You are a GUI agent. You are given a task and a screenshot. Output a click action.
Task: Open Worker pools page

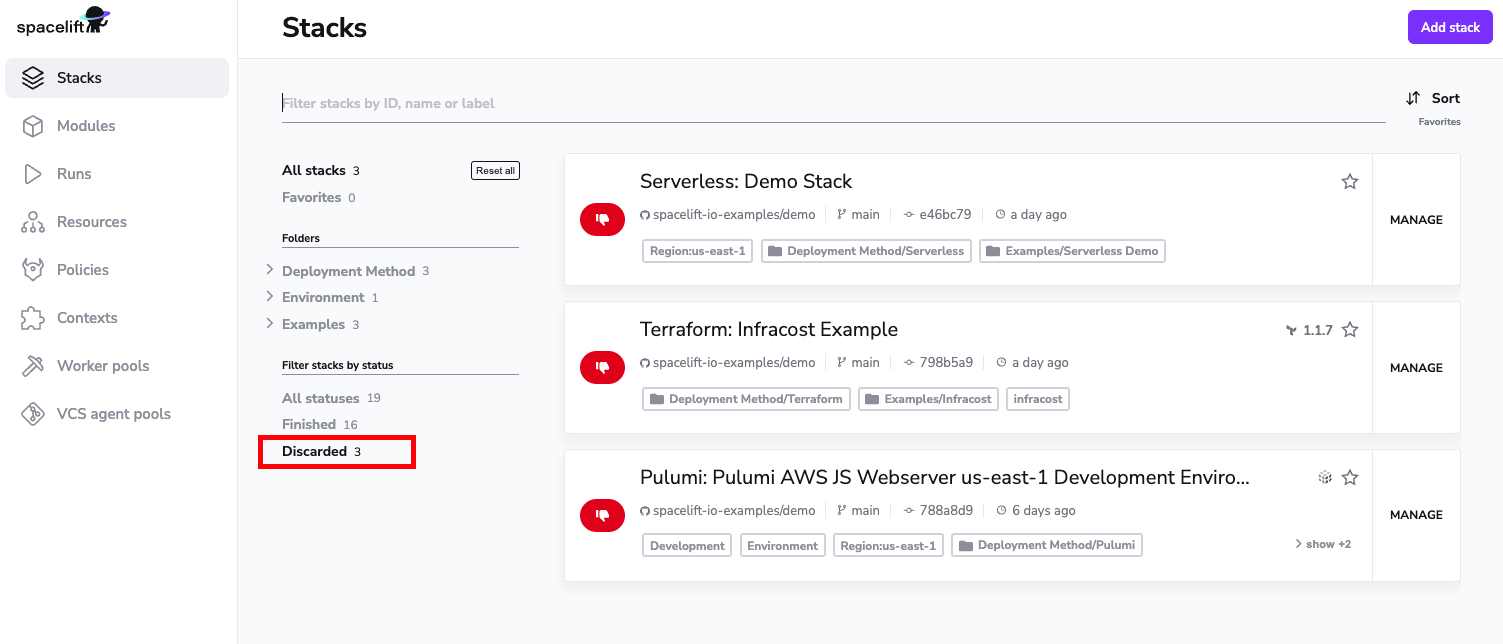tap(102, 366)
